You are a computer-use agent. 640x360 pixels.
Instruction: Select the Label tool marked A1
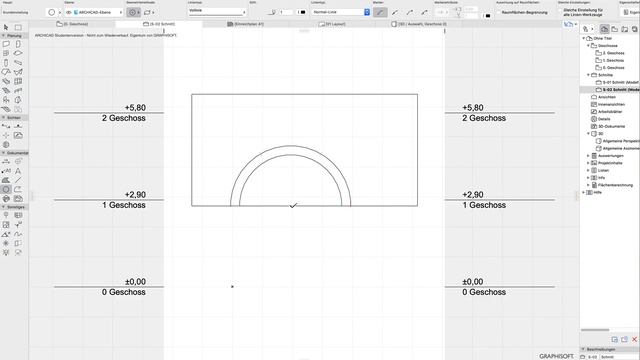point(6,171)
